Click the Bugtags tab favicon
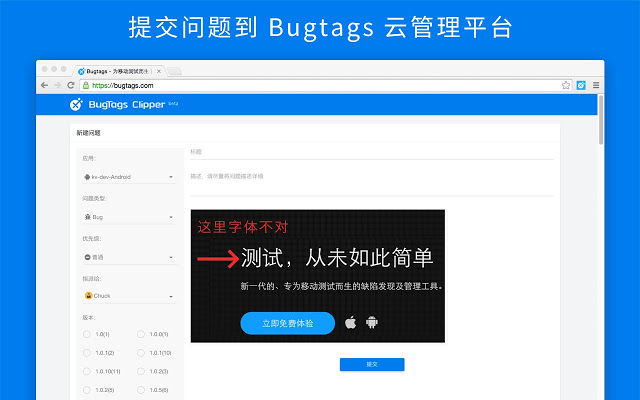Viewport: 640px width, 400px height. click(81, 71)
